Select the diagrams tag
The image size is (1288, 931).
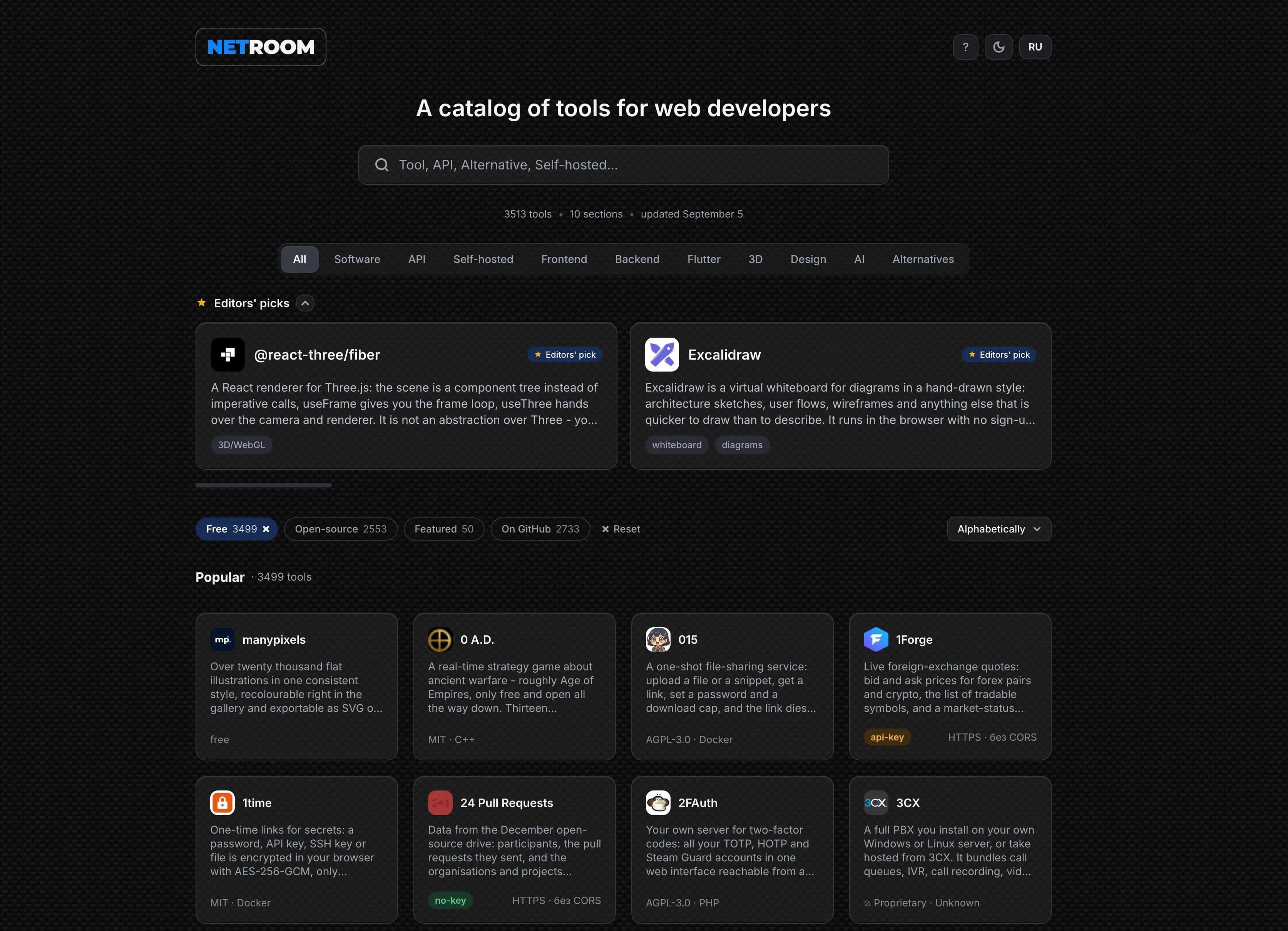click(742, 445)
